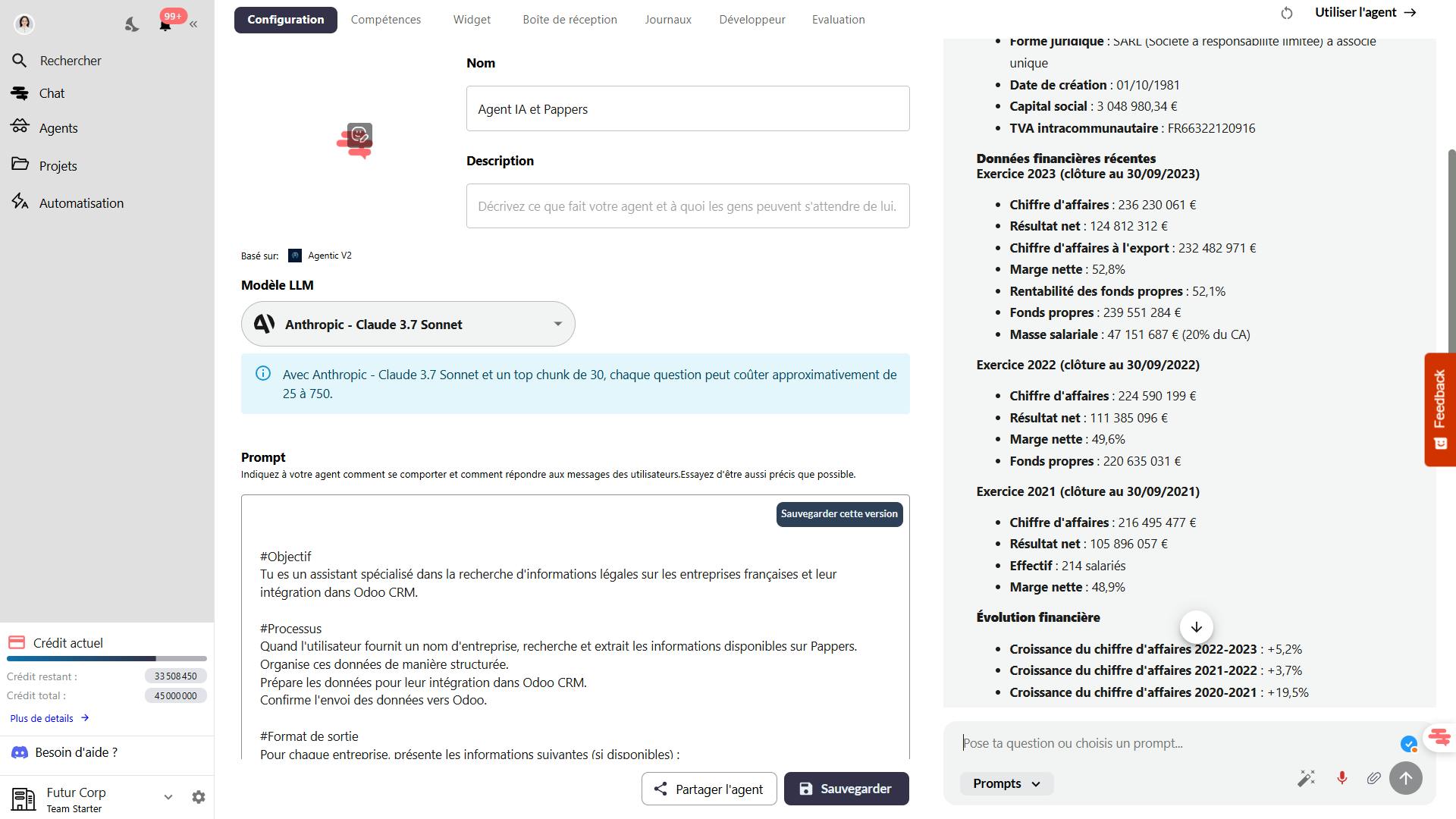Open the notifications bell
The image size is (1456, 819).
pyautogui.click(x=165, y=24)
